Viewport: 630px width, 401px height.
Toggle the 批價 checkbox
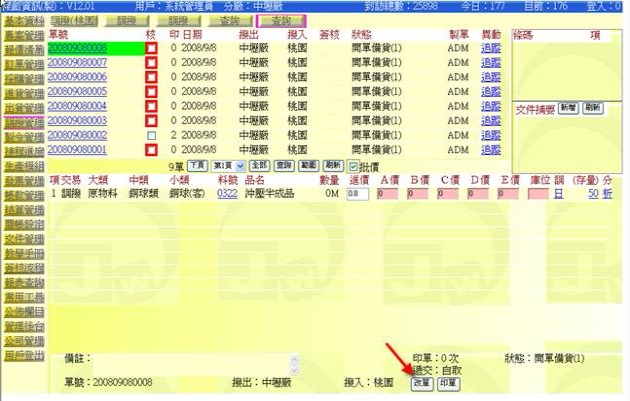tap(353, 165)
